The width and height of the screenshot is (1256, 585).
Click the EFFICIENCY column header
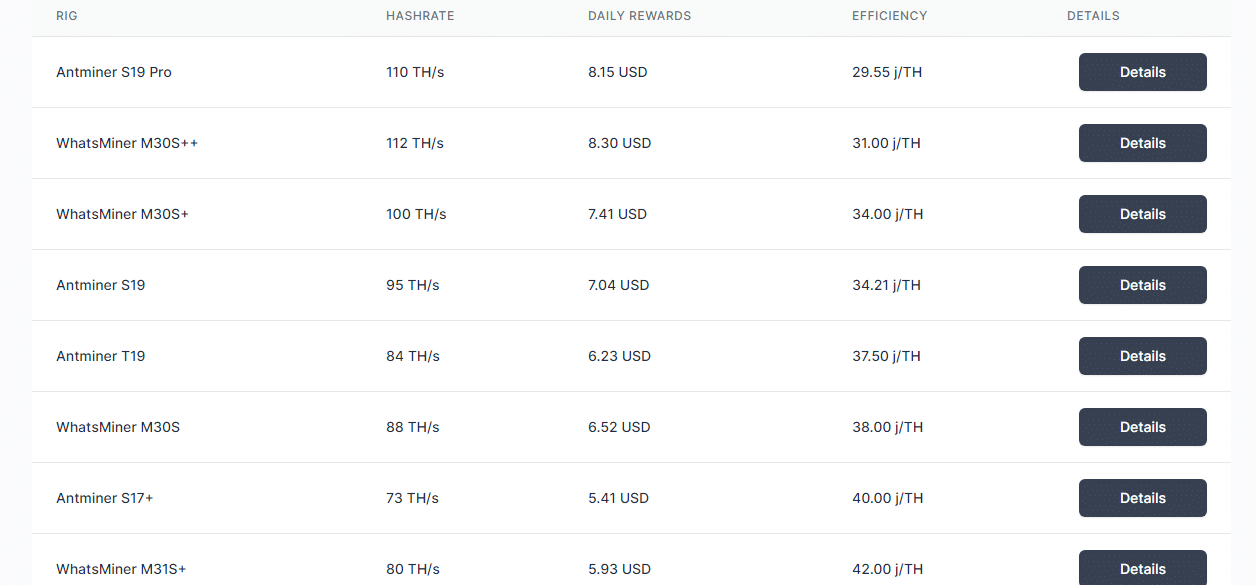tap(889, 16)
